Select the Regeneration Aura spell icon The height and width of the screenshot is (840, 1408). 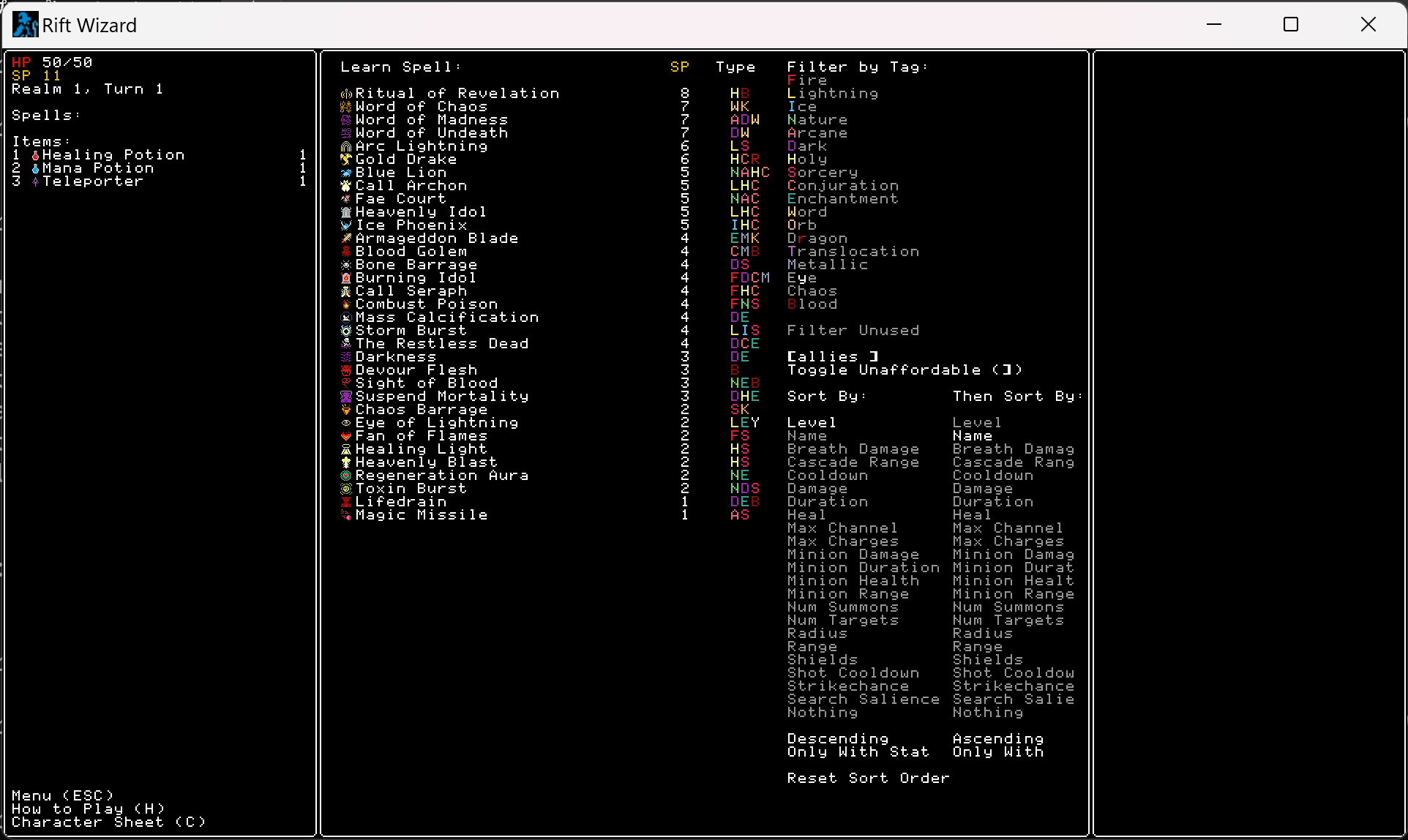[346, 476]
